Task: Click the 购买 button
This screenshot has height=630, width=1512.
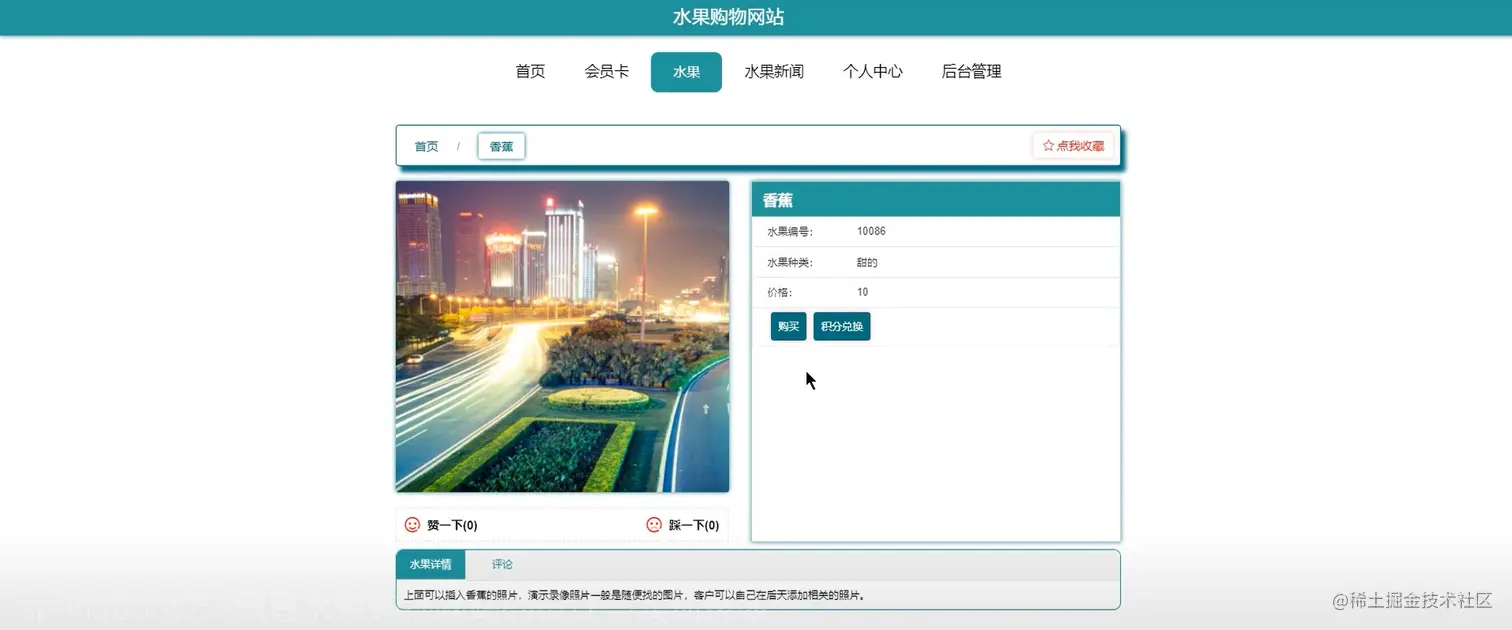Action: (x=789, y=327)
